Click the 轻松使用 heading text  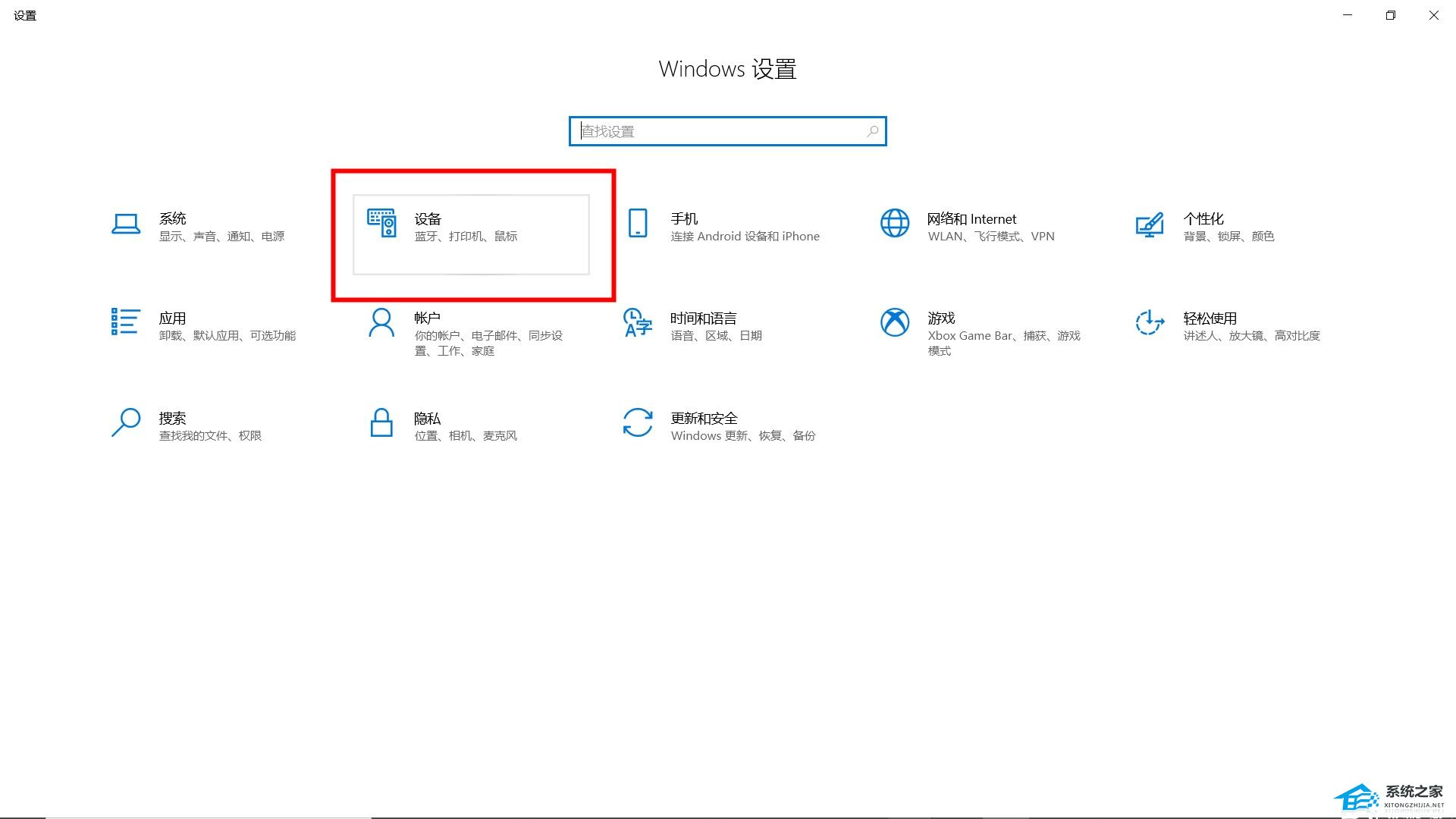click(1210, 318)
